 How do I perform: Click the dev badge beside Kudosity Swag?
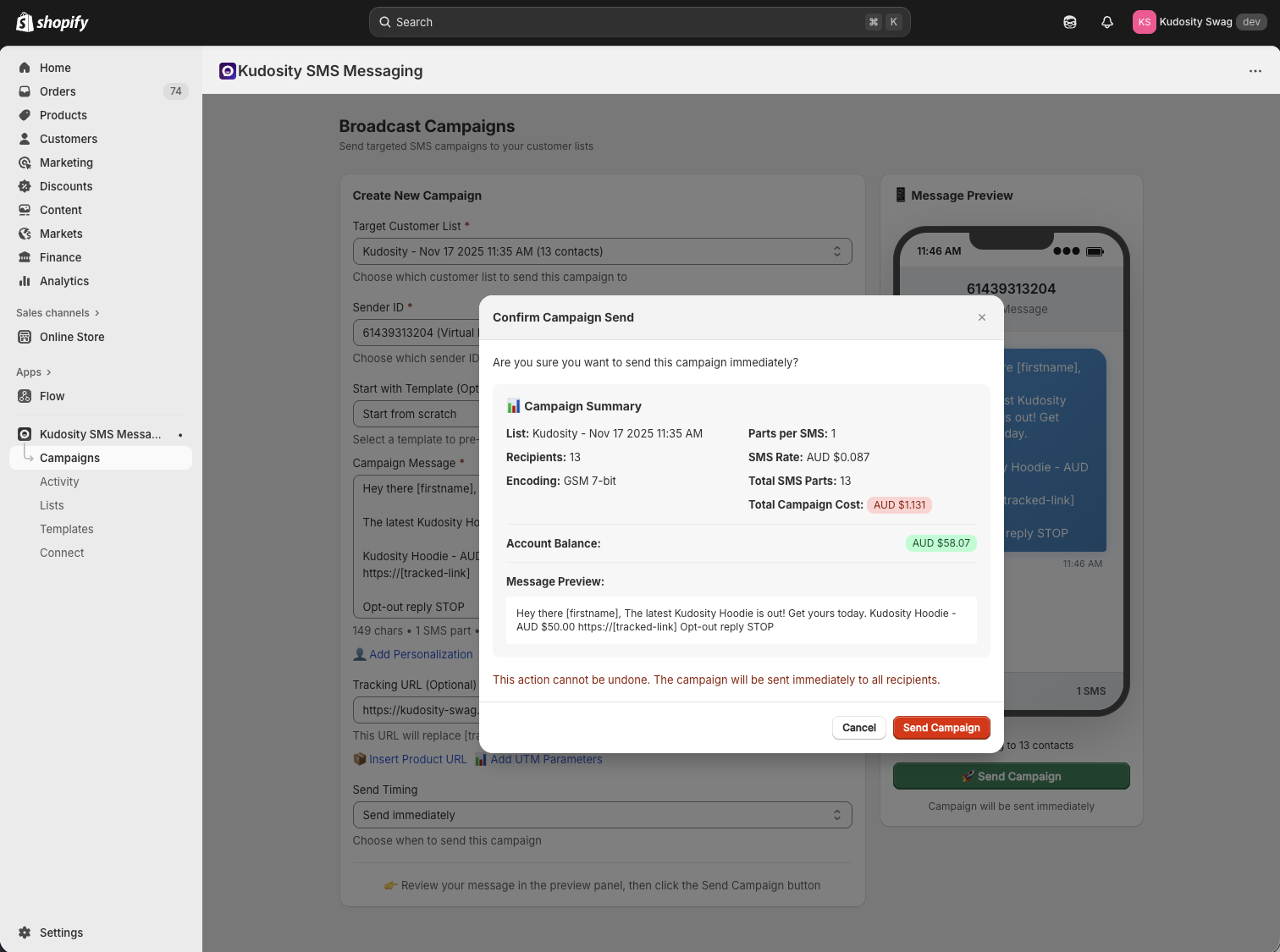1252,22
